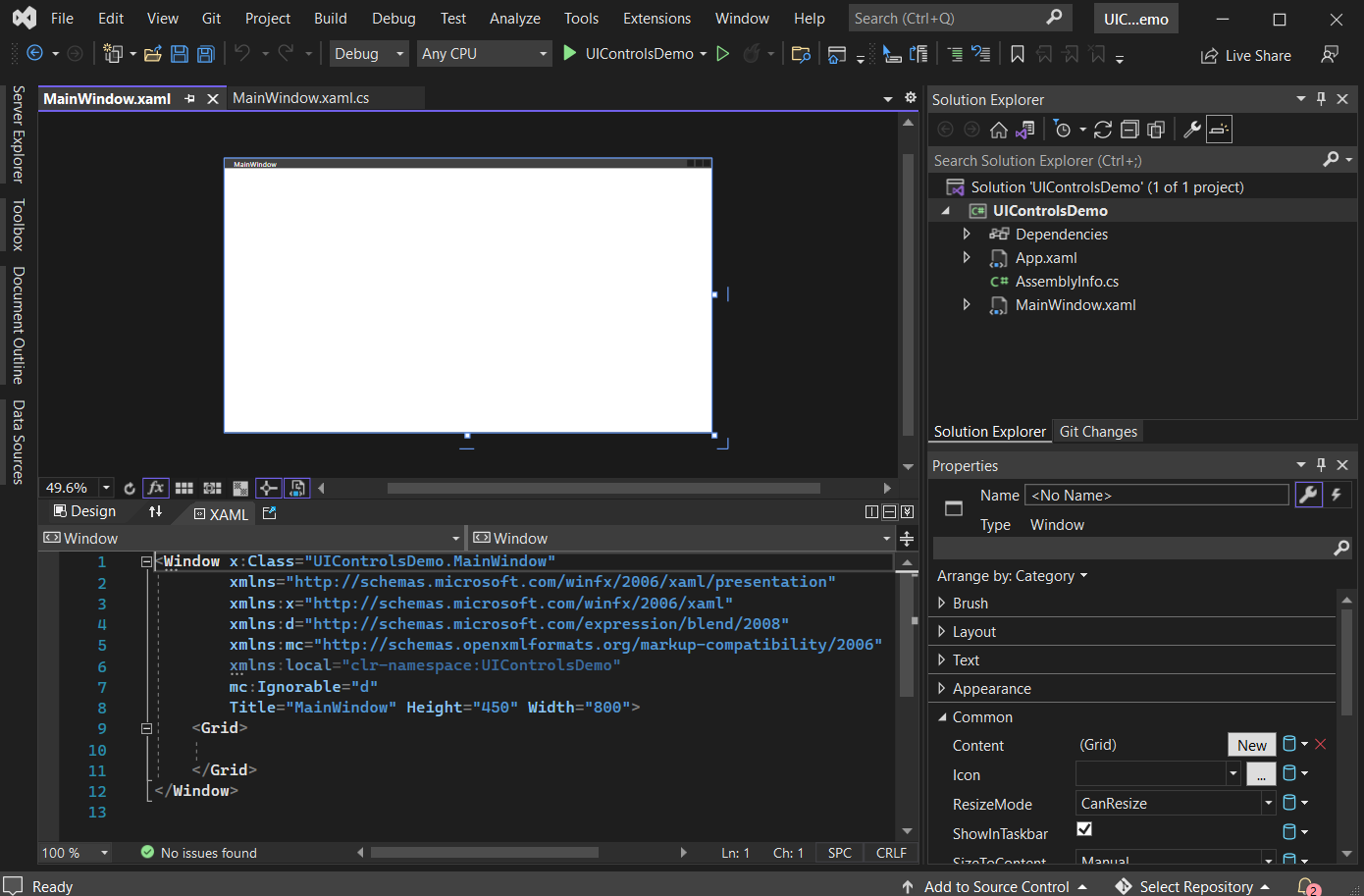Click the Solution Explorer sync refresh icon
Screen dimensions: 1364x896
tap(1103, 130)
